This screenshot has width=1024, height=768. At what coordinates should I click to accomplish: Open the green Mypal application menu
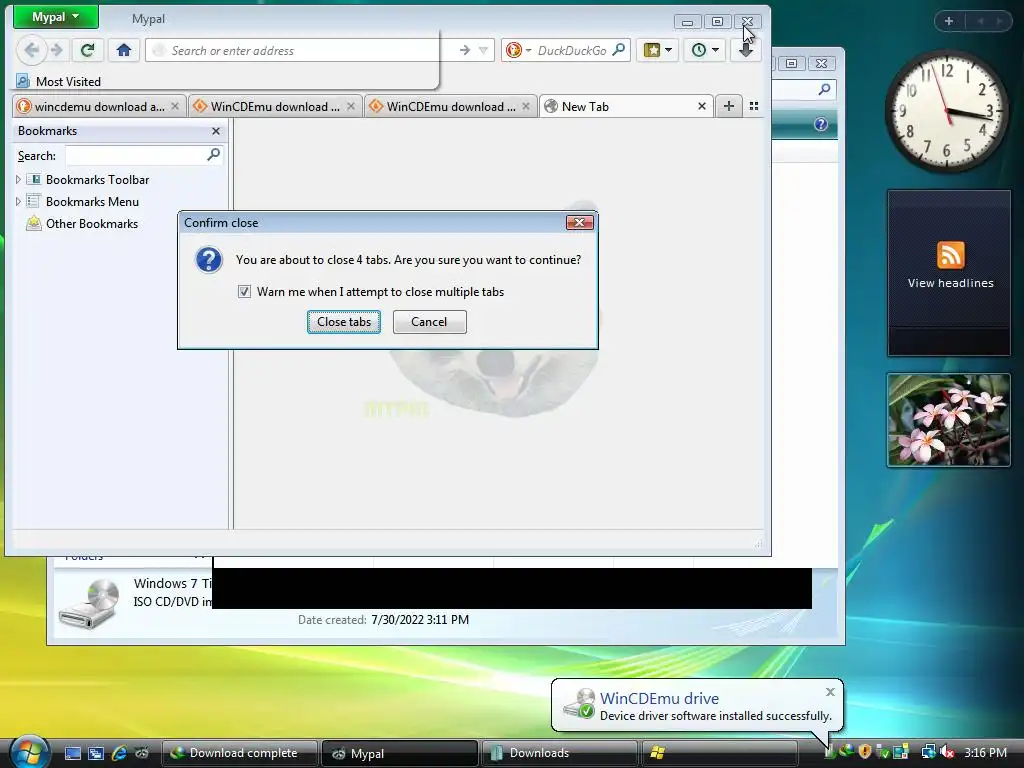point(56,17)
